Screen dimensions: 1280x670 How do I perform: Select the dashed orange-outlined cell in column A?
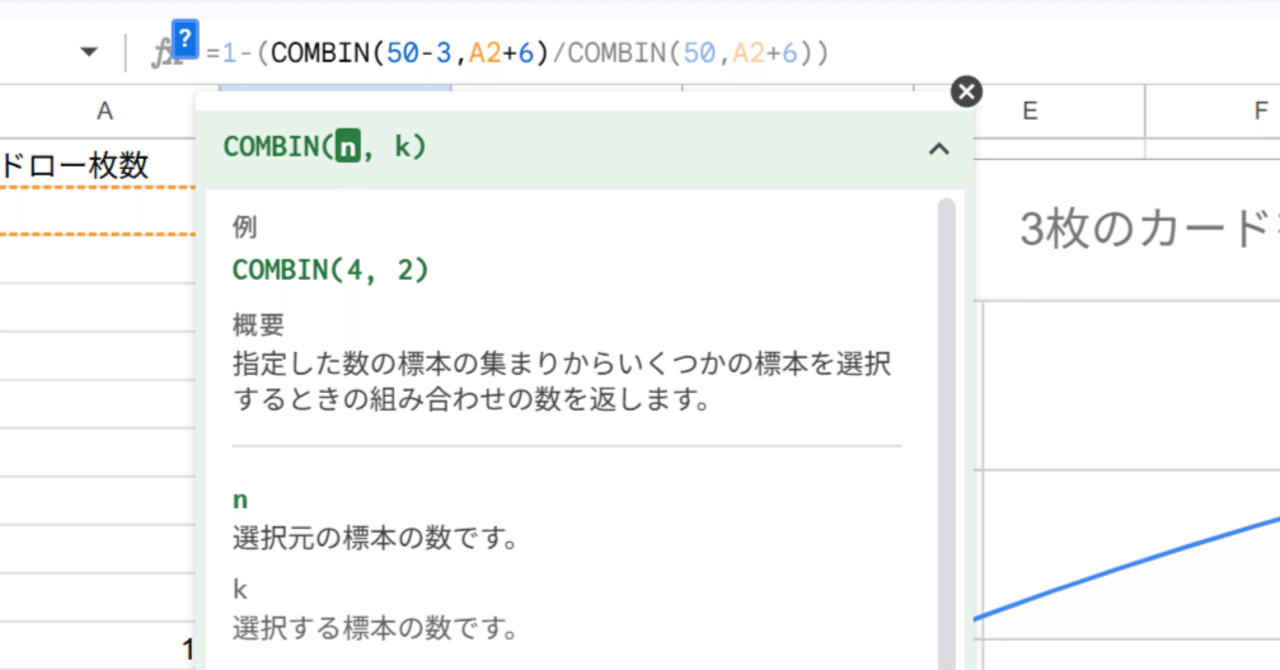pos(98,210)
